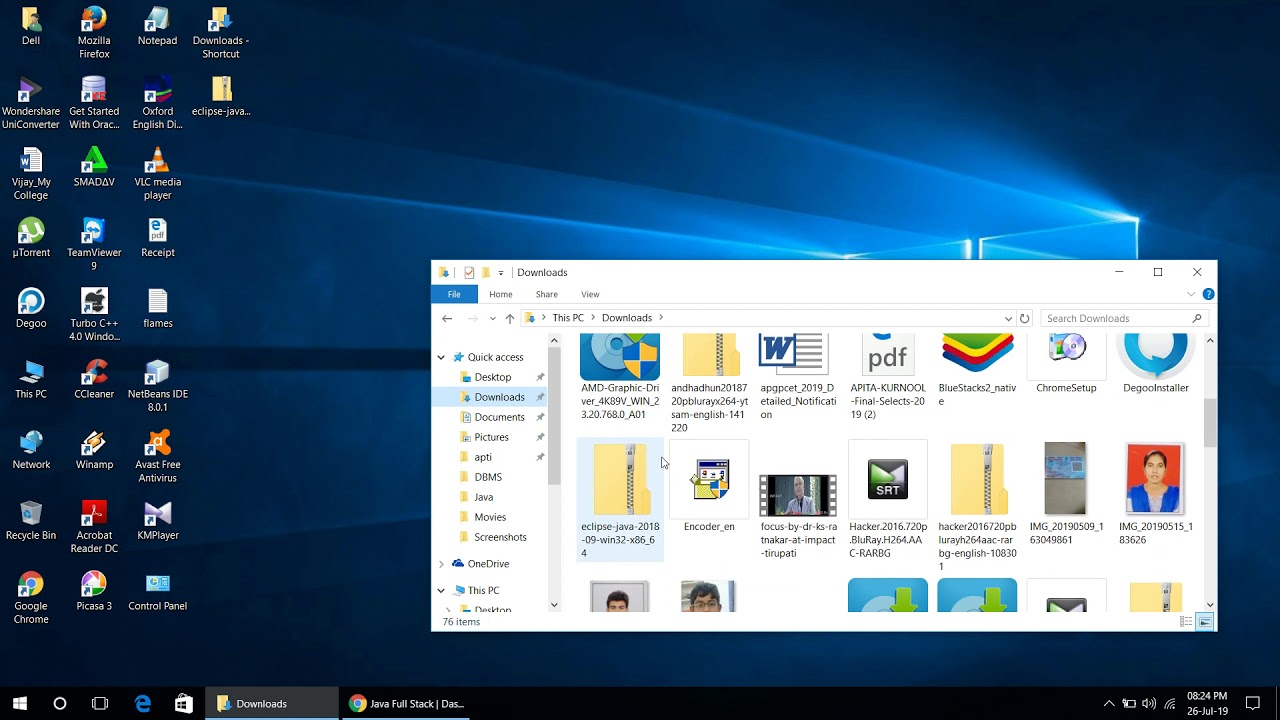This screenshot has width=1280, height=720.
Task: Switch to Java Full Stack Chrome window
Action: pyautogui.click(x=406, y=704)
